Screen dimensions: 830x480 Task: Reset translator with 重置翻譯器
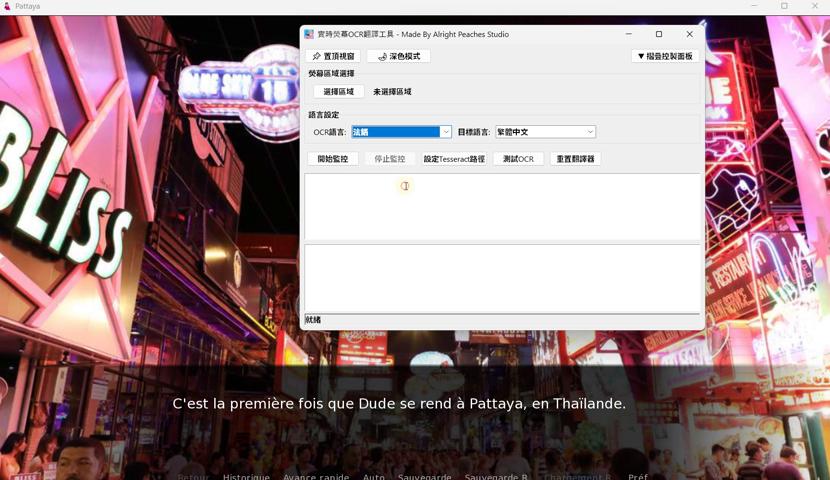pos(575,159)
